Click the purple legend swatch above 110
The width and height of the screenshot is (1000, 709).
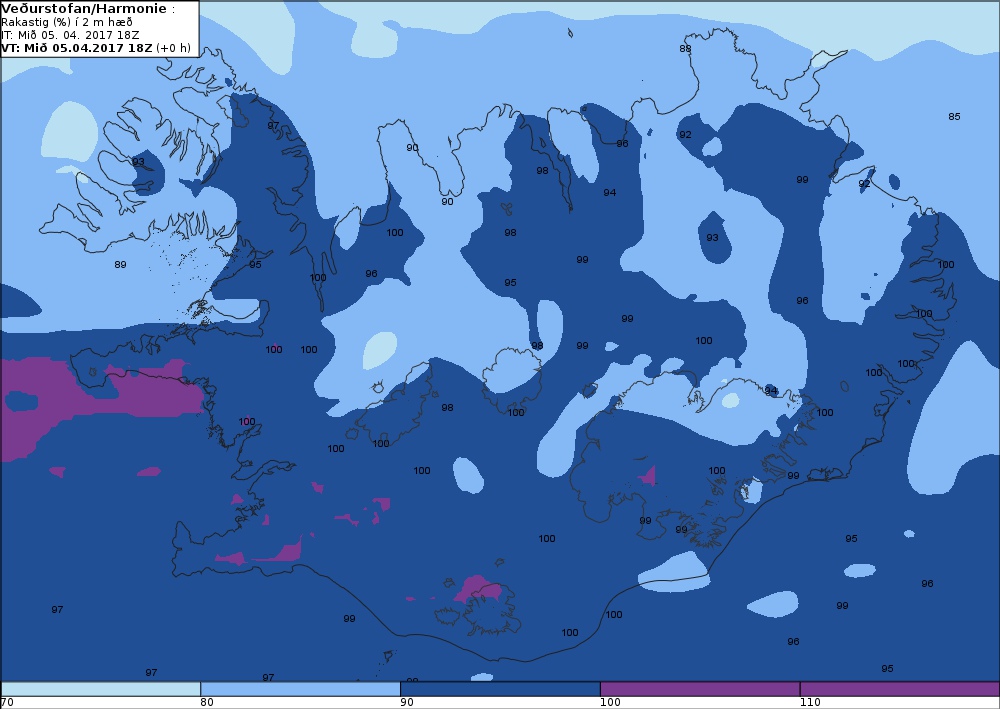pos(900,689)
